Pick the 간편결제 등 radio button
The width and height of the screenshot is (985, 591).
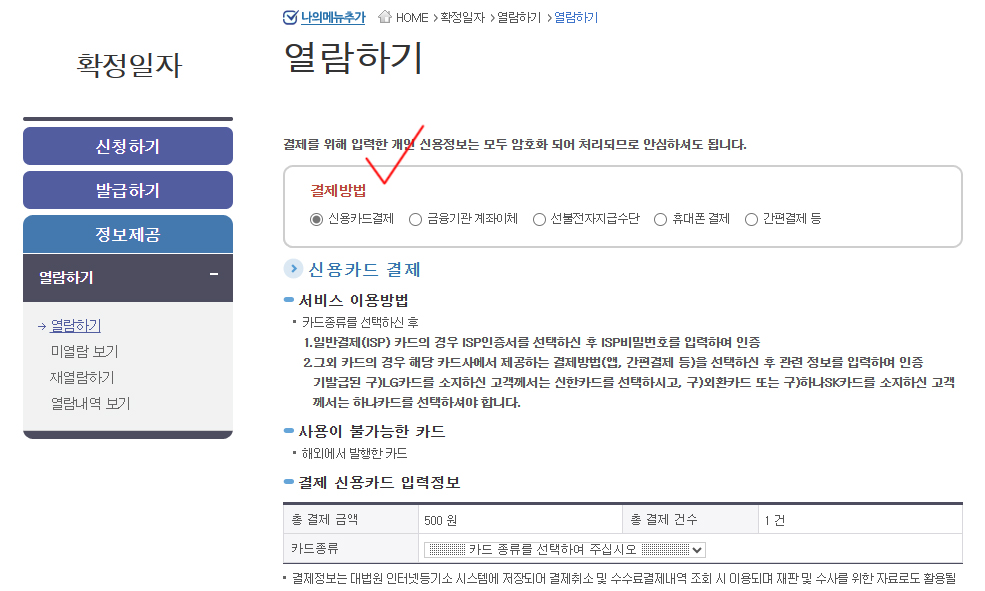coord(751,219)
